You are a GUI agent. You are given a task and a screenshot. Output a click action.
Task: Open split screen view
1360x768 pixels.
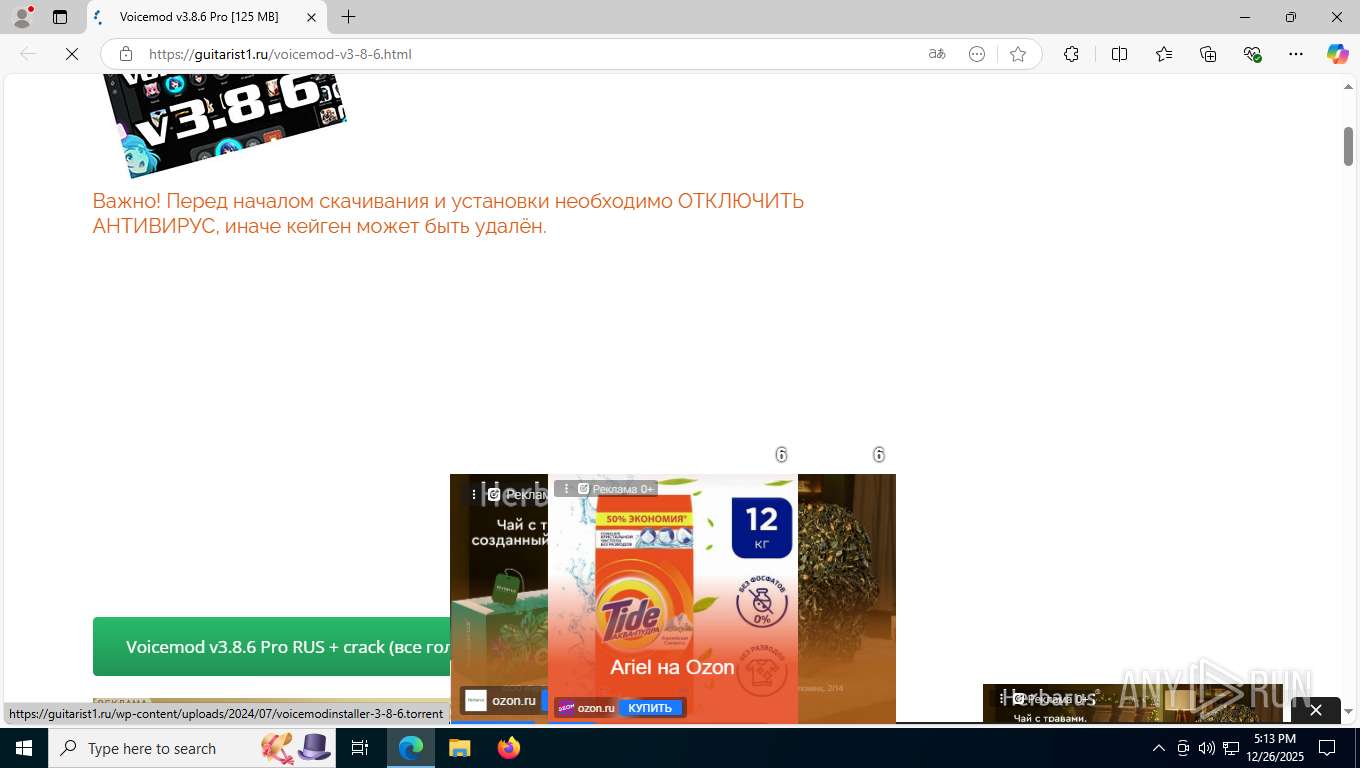(x=1119, y=54)
